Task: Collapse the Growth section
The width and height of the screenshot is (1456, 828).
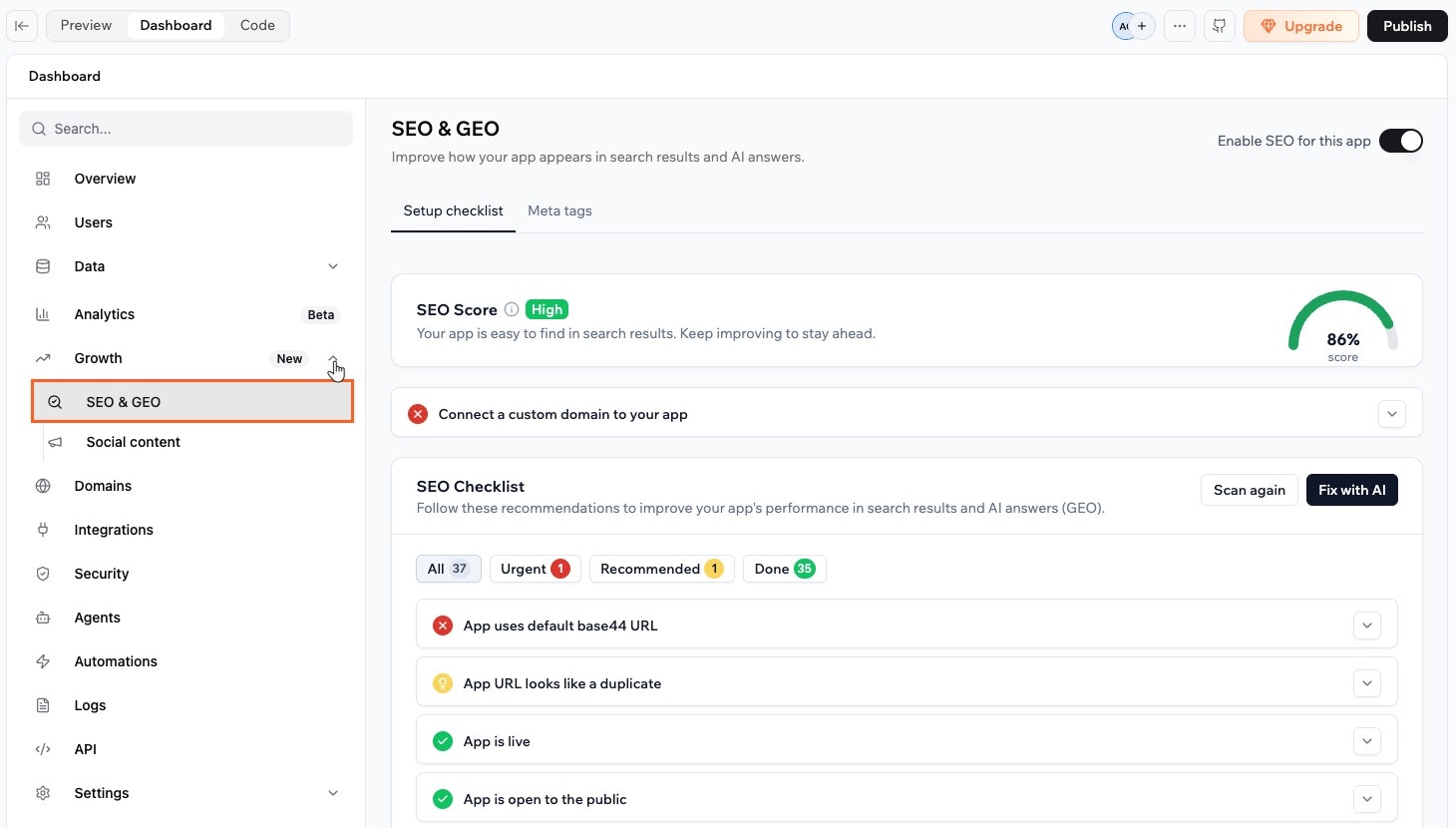Action: (333, 358)
